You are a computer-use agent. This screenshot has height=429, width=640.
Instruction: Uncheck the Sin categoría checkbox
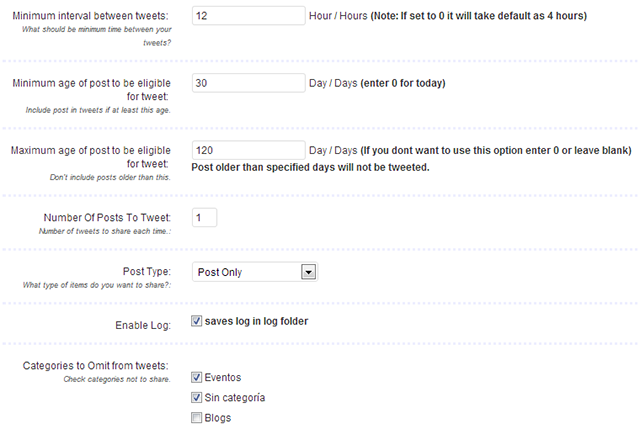click(x=196, y=397)
